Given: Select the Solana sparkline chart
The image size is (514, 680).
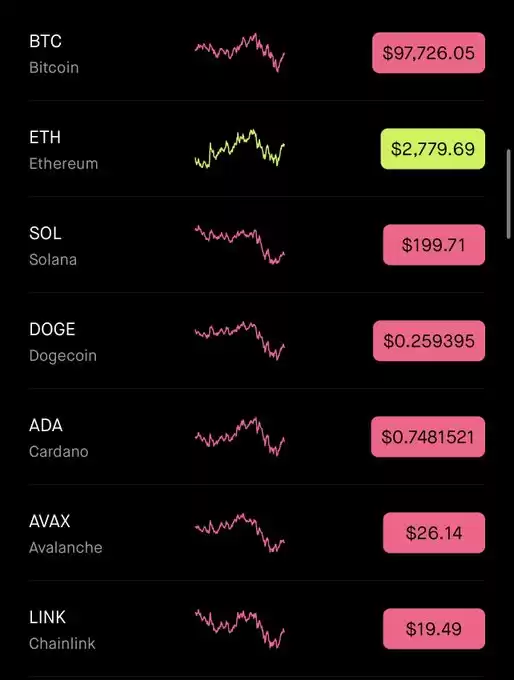Looking at the screenshot, I should pyautogui.click(x=240, y=245).
